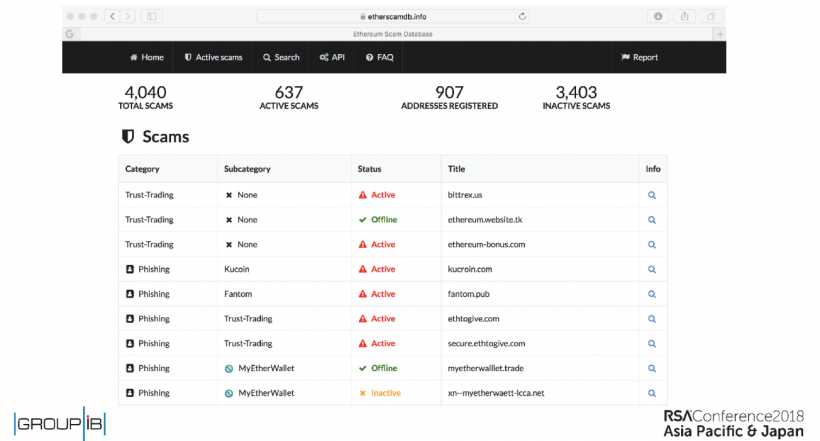820x441 pixels.
Task: Open info magnifier for kucroin.com row
Action: pos(652,269)
